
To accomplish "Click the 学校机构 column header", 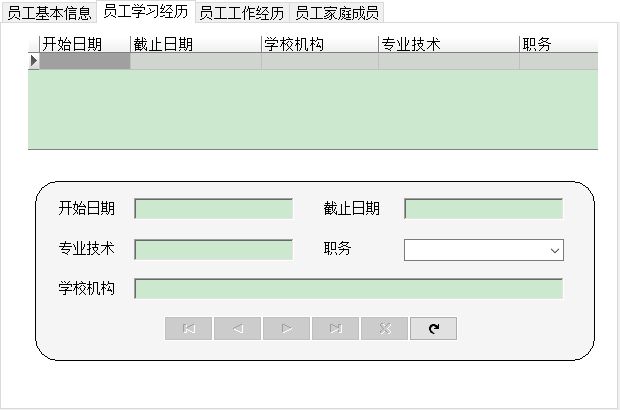I will click(320, 44).
